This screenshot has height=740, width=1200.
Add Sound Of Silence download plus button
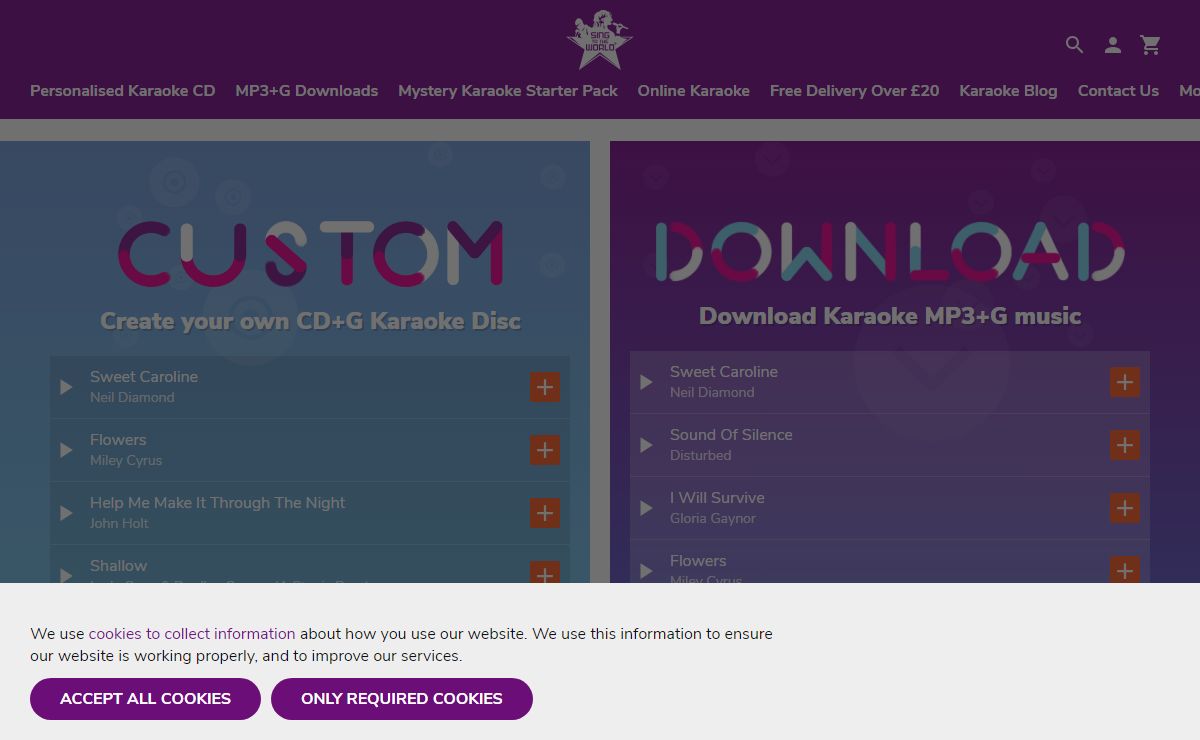(1125, 445)
